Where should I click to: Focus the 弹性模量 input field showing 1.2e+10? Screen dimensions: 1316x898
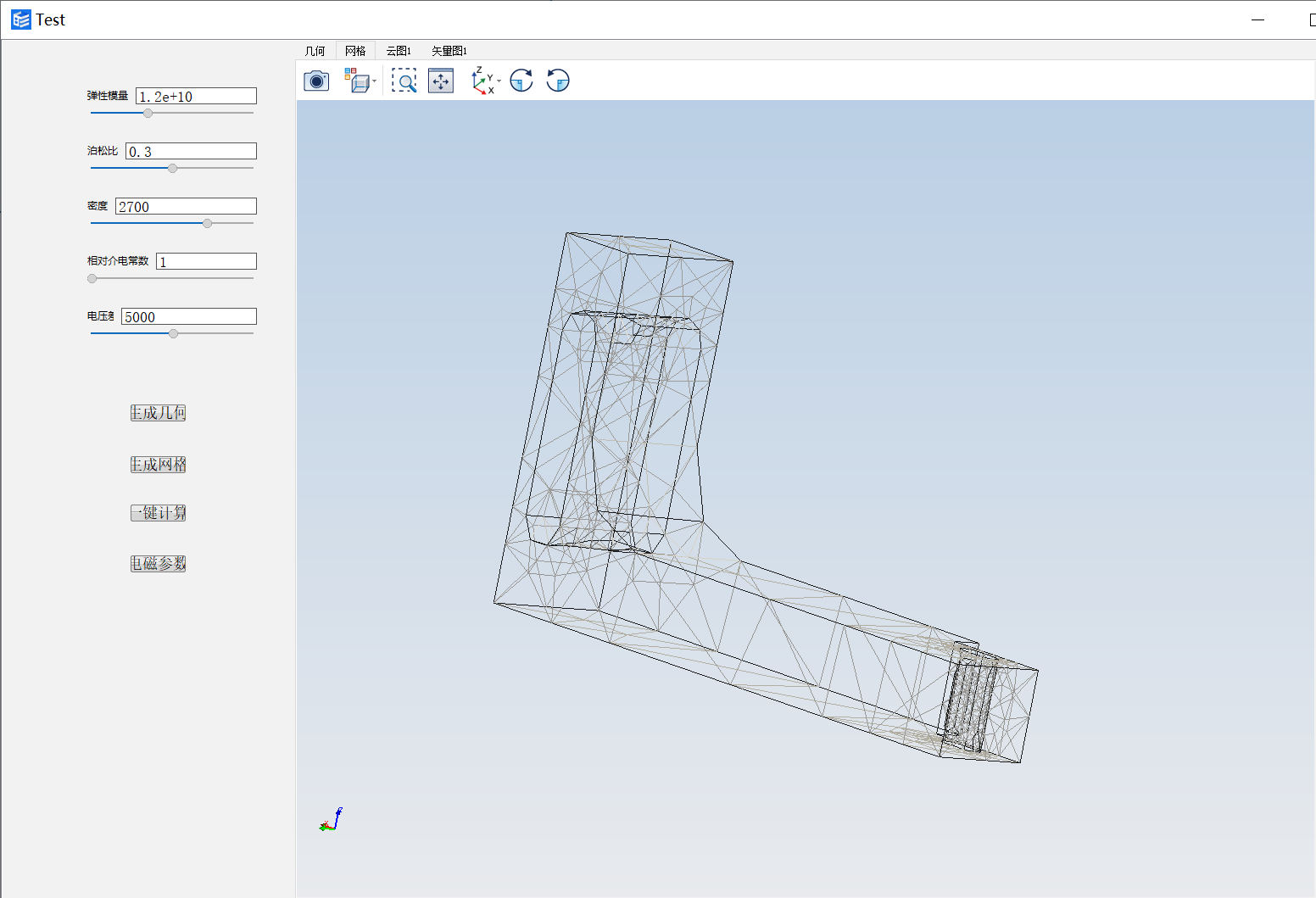tap(196, 97)
